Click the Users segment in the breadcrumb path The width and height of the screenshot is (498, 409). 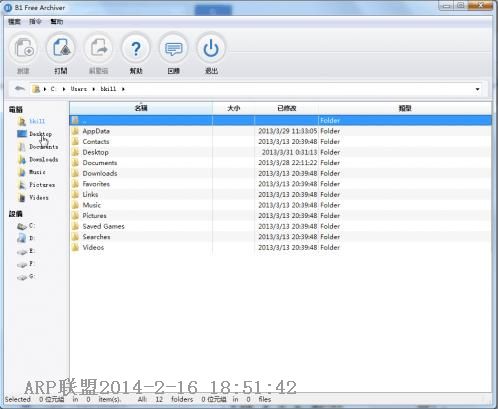coord(79,89)
